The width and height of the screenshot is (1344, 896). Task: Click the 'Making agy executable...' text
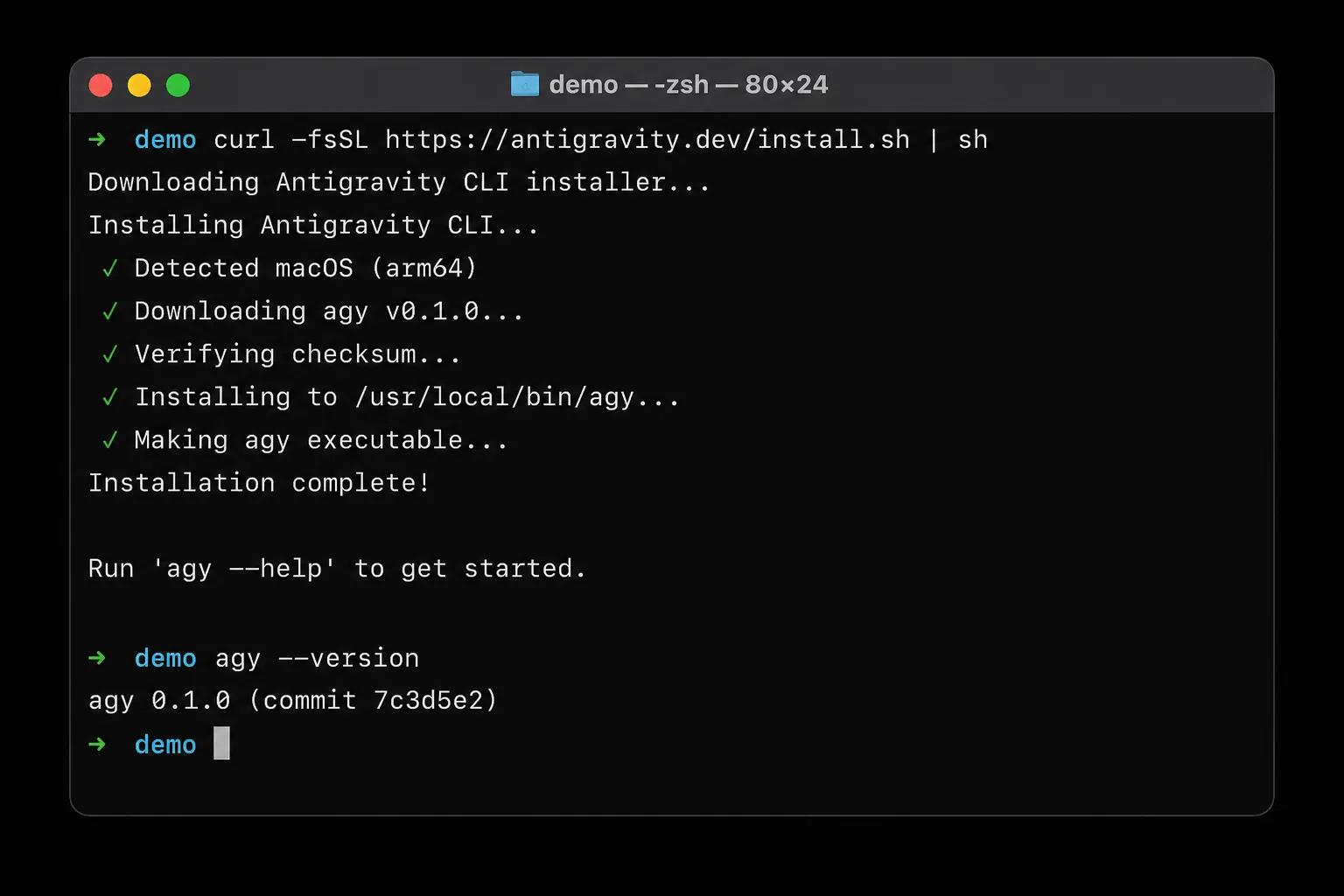click(x=321, y=440)
